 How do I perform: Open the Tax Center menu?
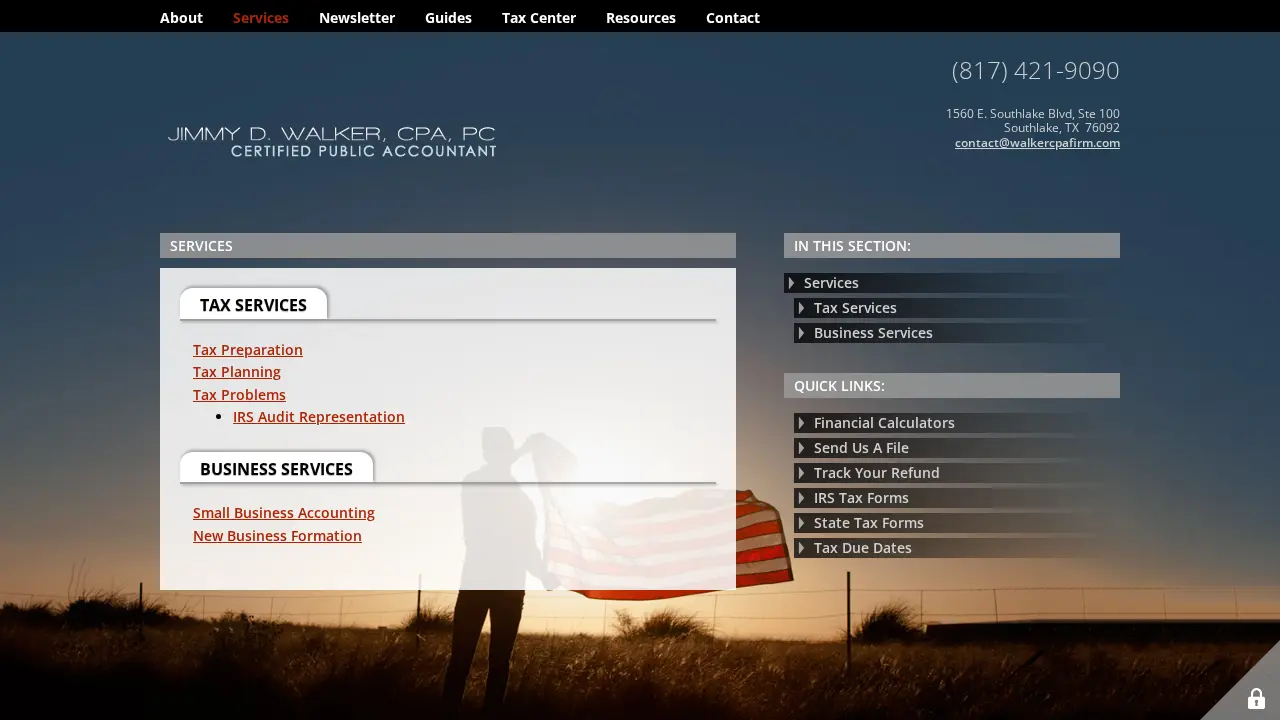tap(539, 18)
